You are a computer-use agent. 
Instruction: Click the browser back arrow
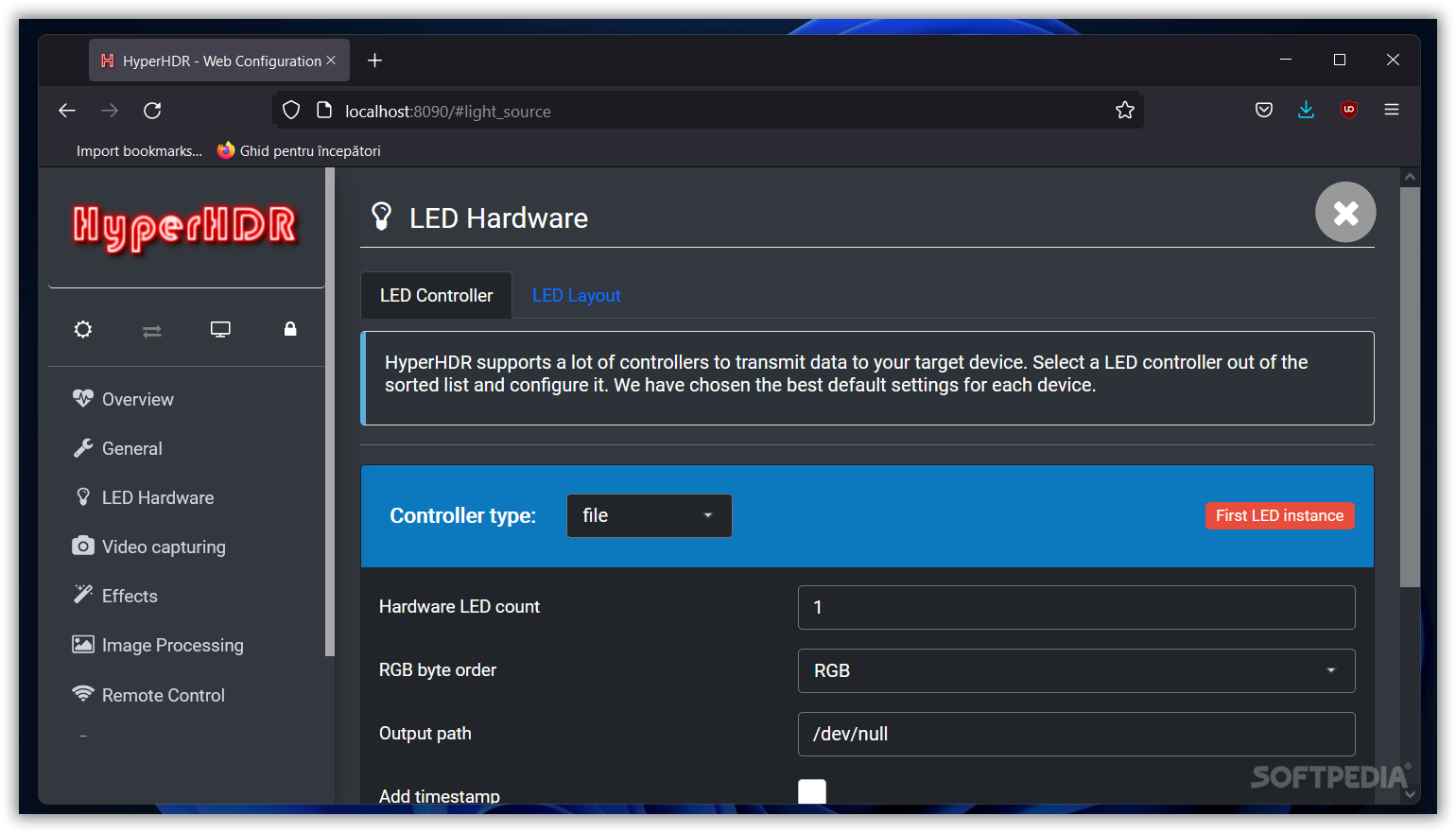click(67, 111)
